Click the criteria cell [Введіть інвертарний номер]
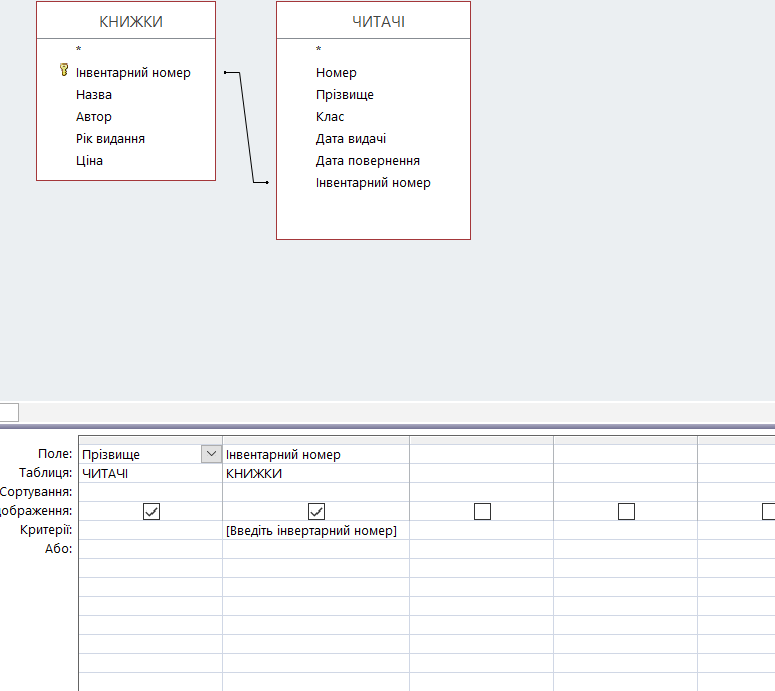The image size is (775, 691). pos(316,530)
